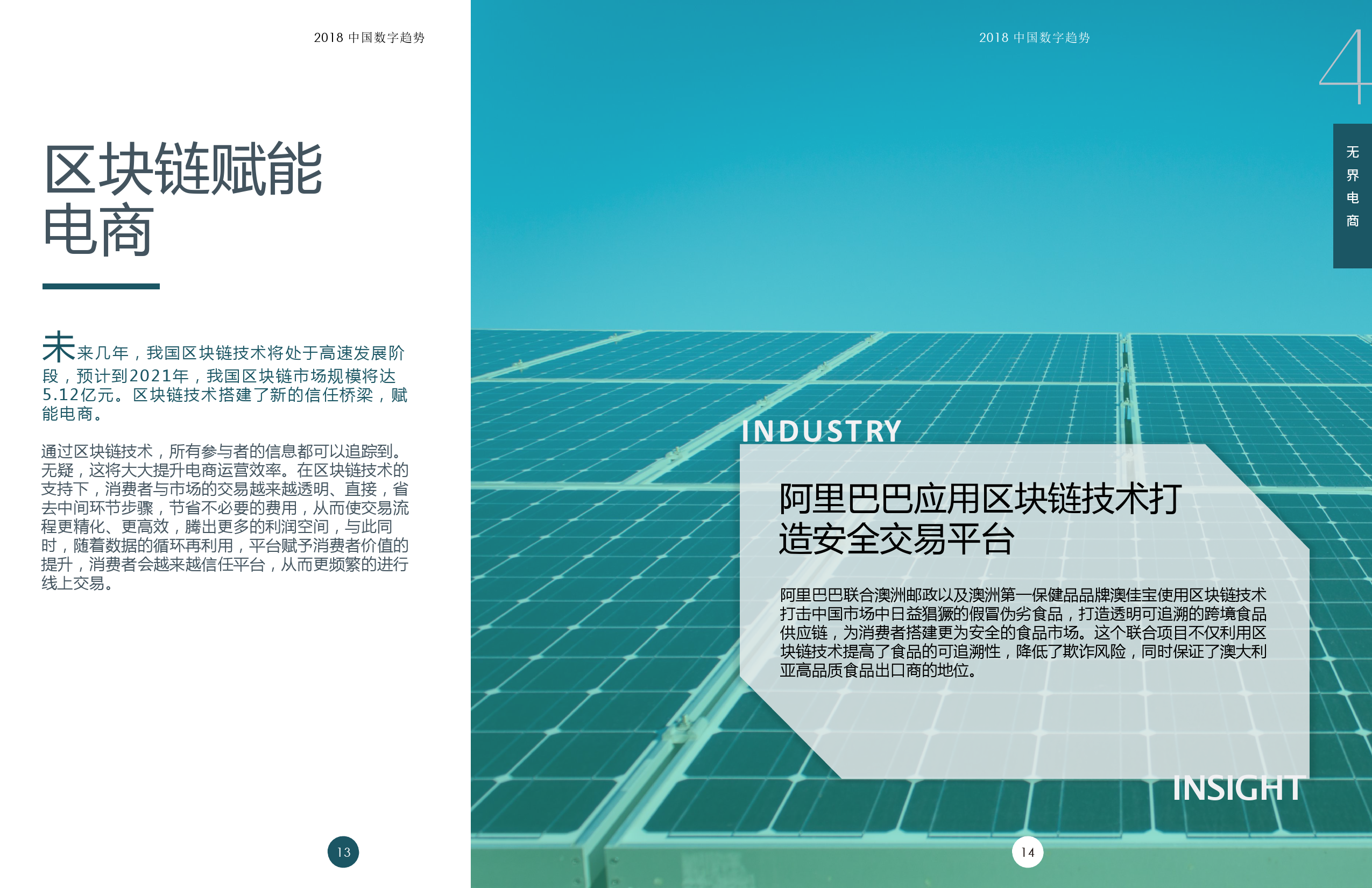Click the INDUSTRY heading label
Image resolution: width=1372 pixels, height=888 pixels.
click(x=821, y=431)
